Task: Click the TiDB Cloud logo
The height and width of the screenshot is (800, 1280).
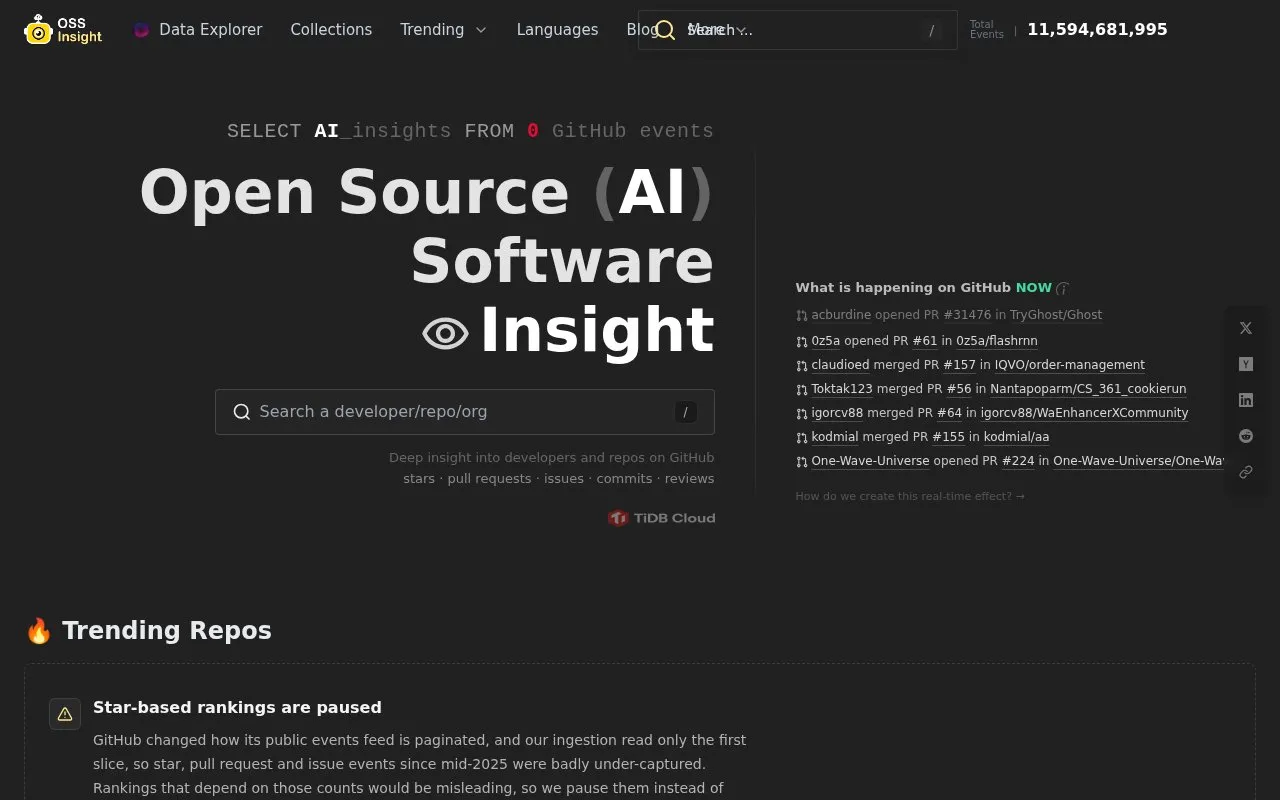Action: tap(662, 518)
